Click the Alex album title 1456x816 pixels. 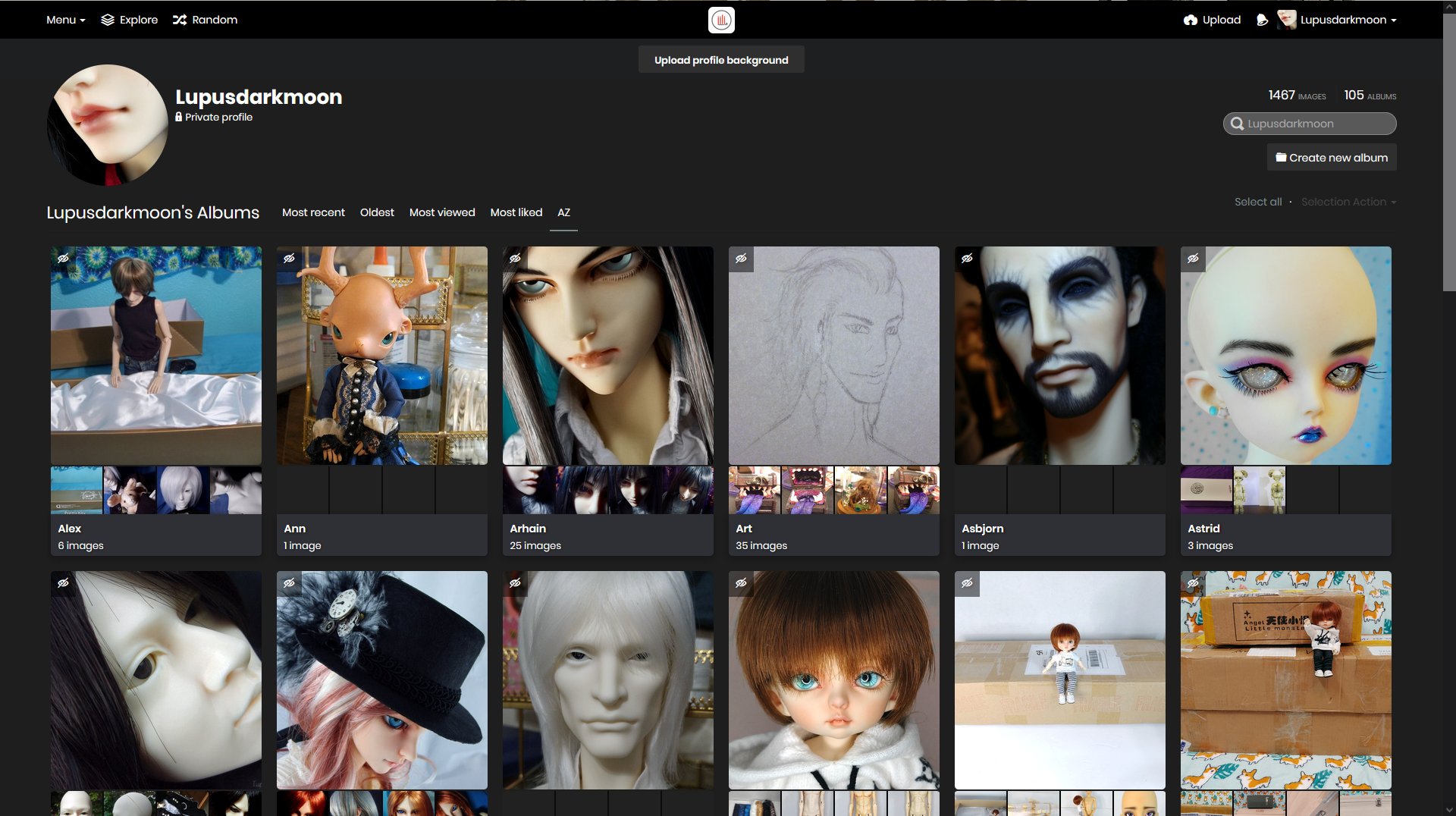pos(69,529)
